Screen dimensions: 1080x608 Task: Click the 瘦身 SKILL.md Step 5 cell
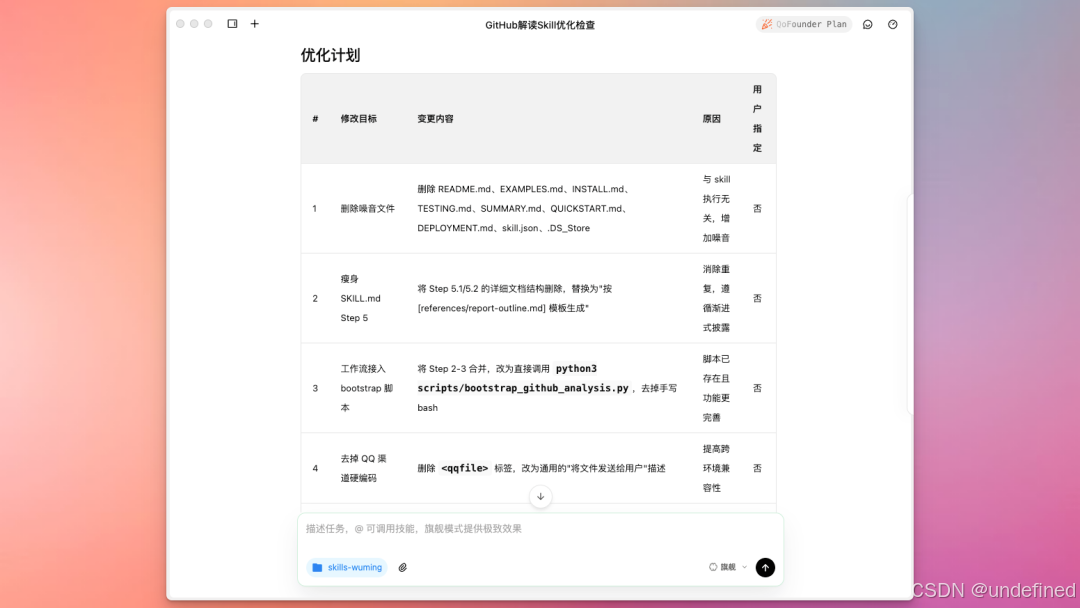coord(360,298)
